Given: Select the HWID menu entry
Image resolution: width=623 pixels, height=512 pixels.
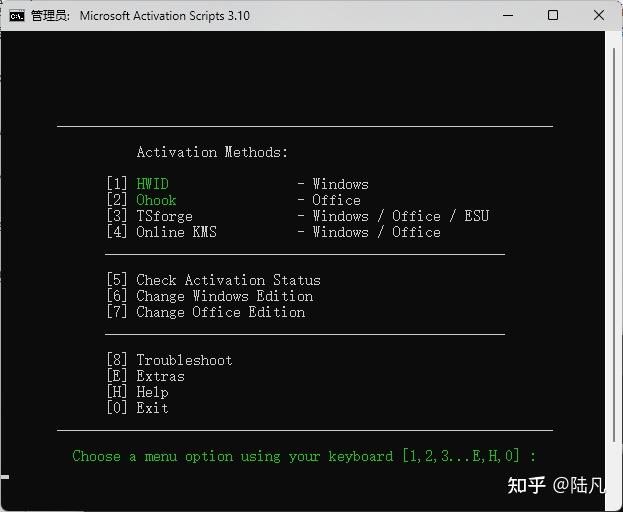Looking at the screenshot, I should click(137, 184).
